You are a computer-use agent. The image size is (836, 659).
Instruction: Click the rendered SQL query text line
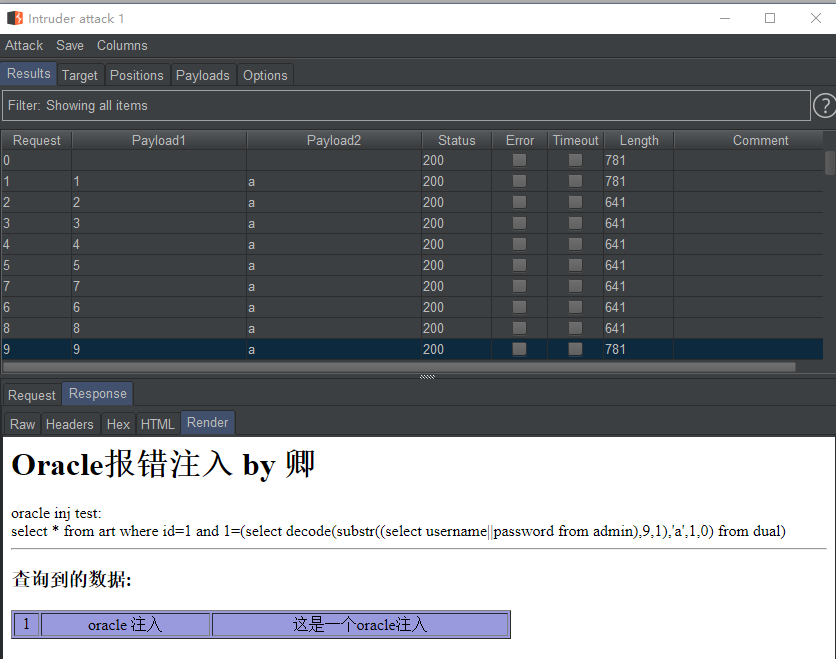pos(398,531)
